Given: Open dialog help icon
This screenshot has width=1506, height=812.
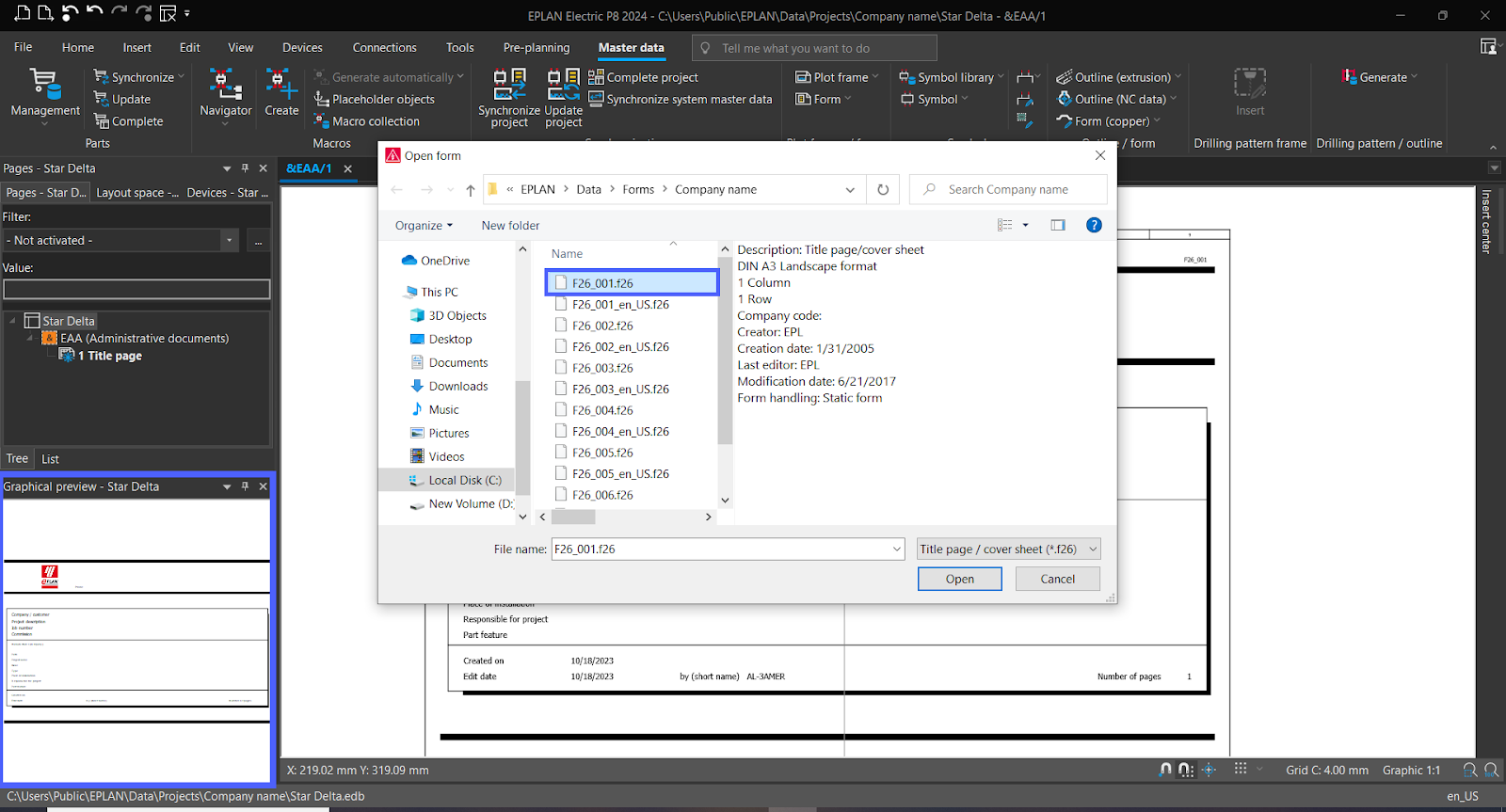Looking at the screenshot, I should pyautogui.click(x=1094, y=225).
